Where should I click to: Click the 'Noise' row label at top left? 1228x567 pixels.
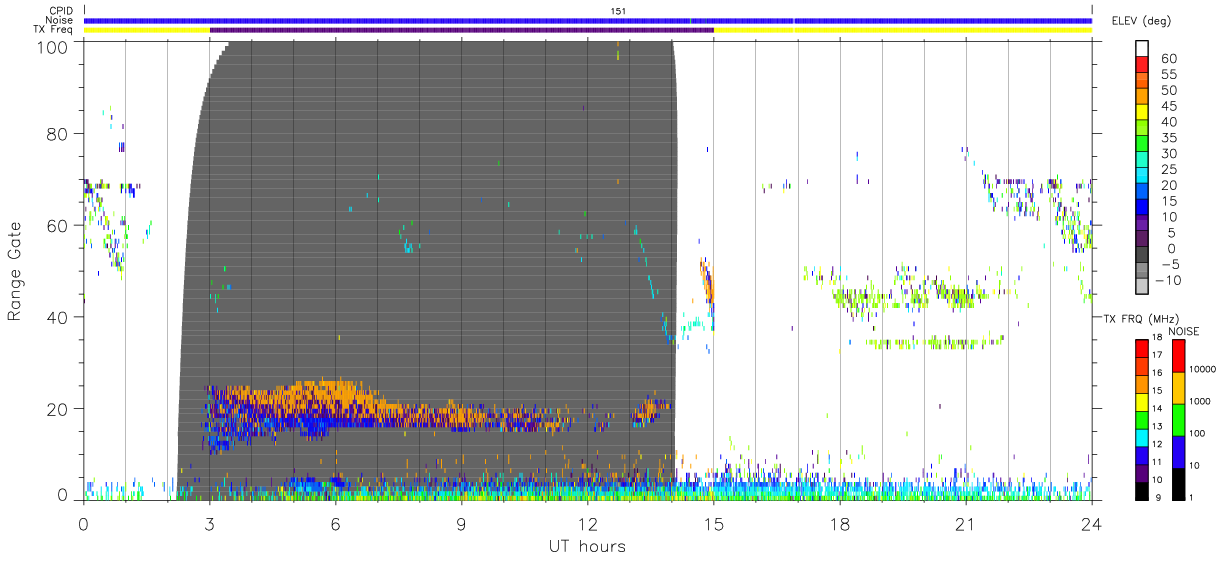(60, 20)
